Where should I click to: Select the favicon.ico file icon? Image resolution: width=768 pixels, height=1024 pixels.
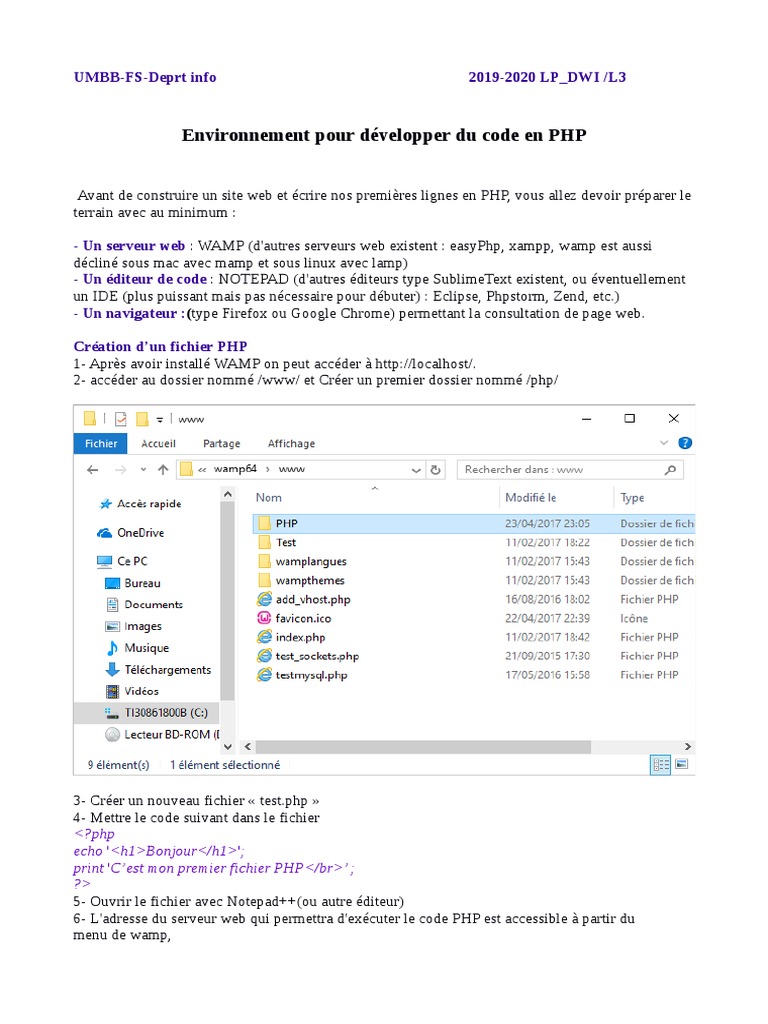(x=264, y=618)
